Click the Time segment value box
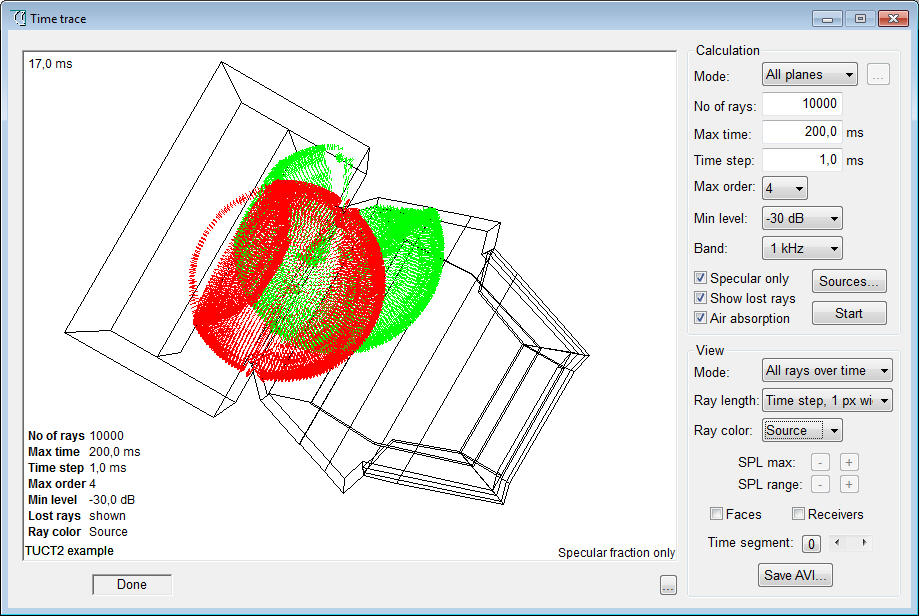The image size is (919, 616). pyautogui.click(x=811, y=544)
